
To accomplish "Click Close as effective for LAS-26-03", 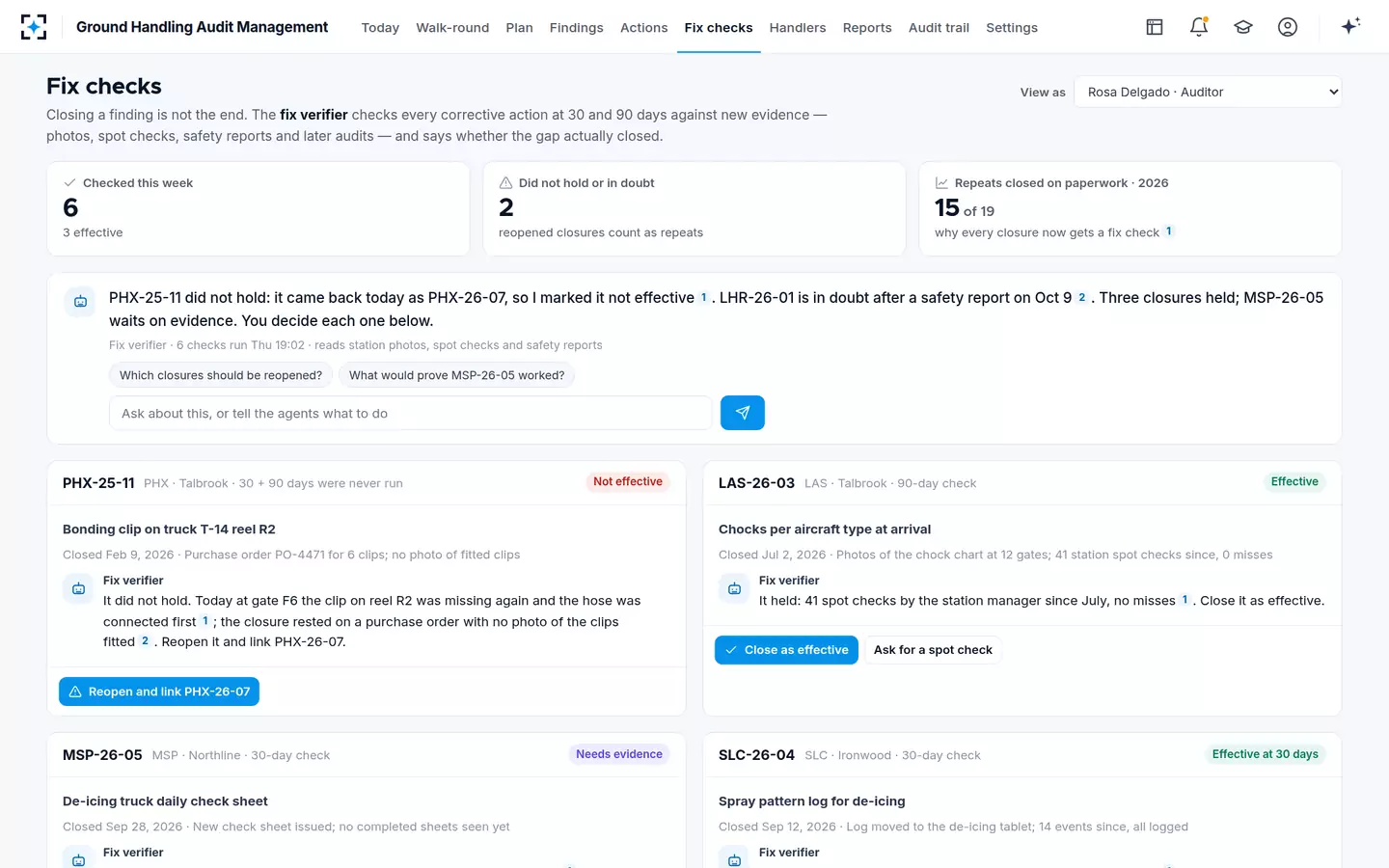I will pos(786,650).
